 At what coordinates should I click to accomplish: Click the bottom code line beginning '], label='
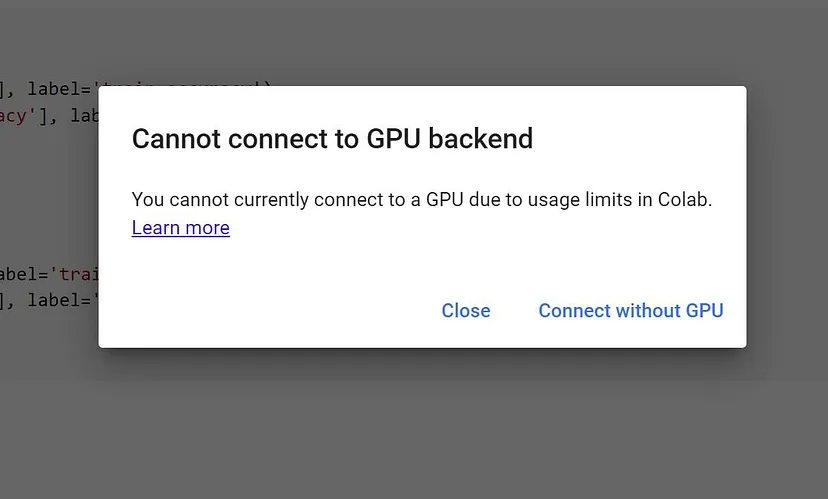(48, 300)
